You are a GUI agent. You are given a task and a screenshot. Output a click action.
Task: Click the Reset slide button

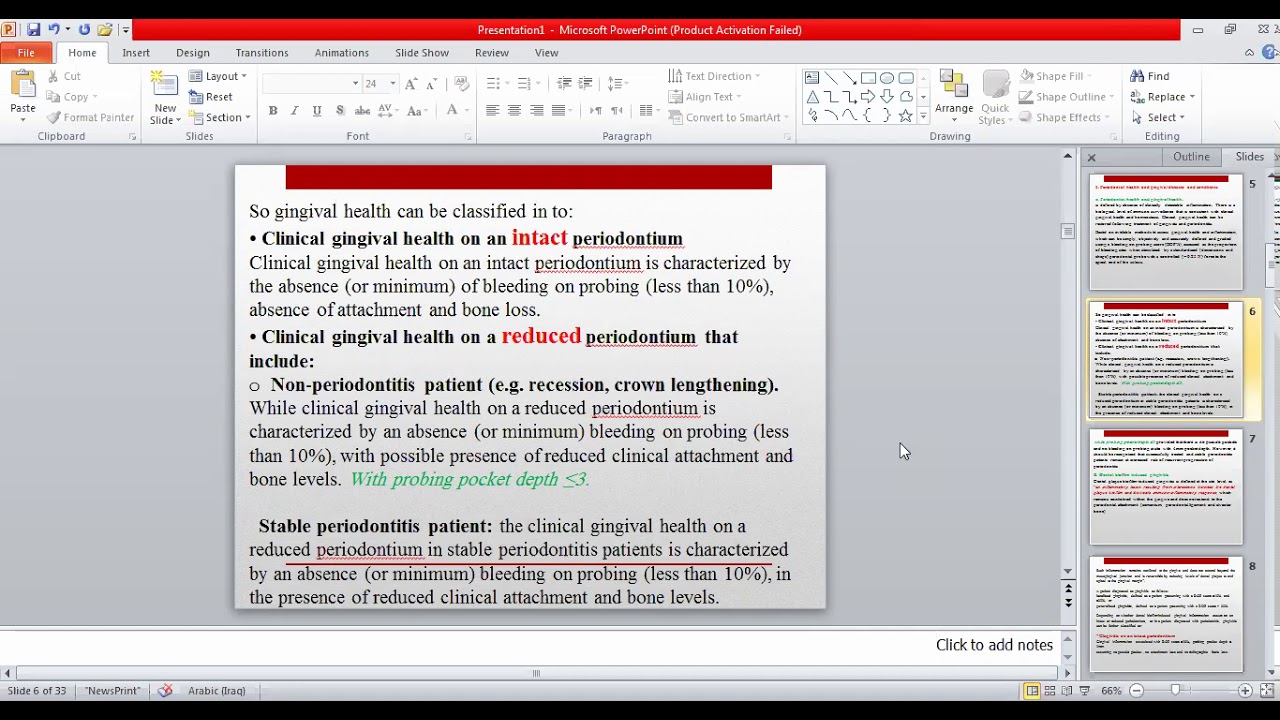coord(211,97)
